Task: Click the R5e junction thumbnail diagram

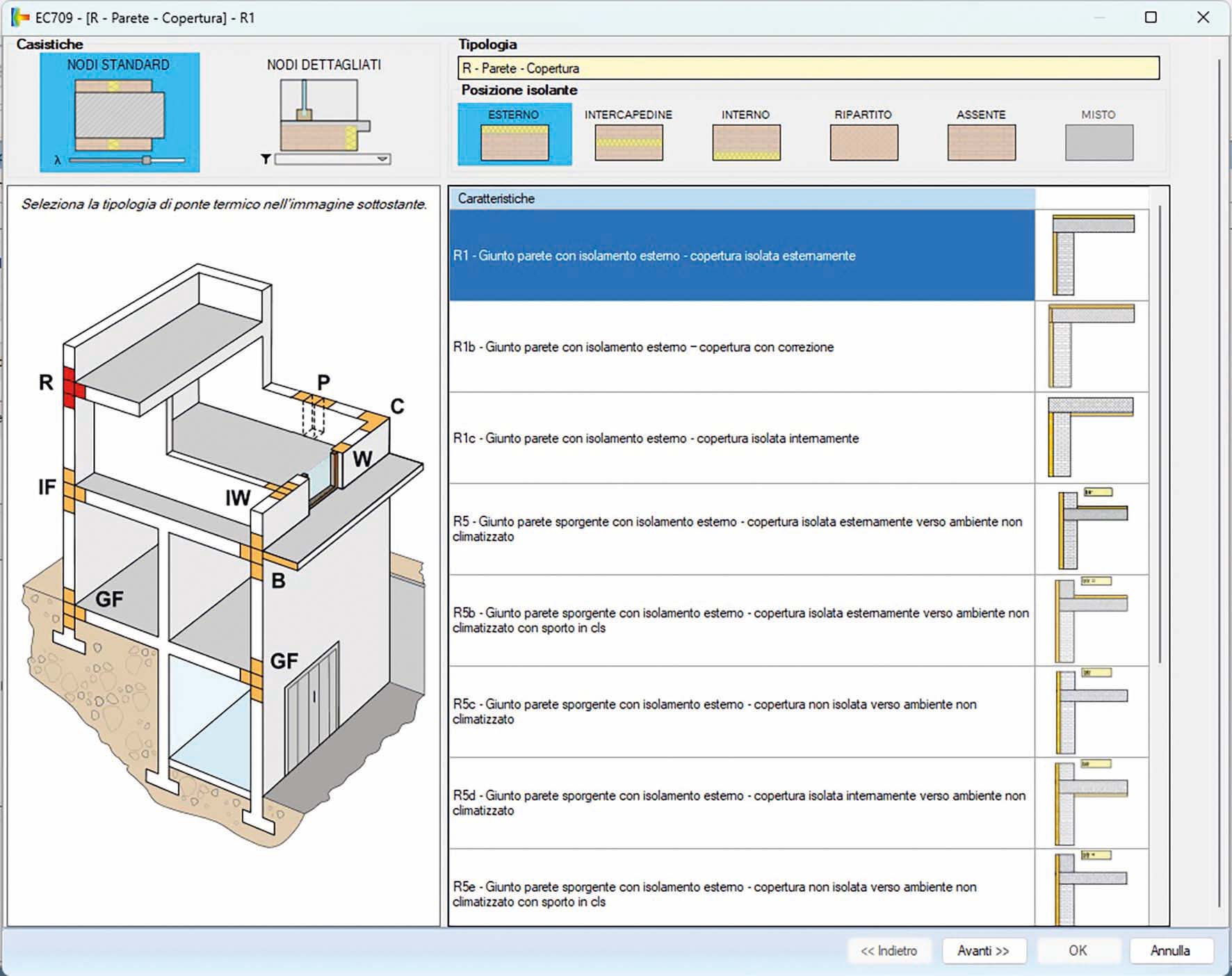Action: (1091, 888)
